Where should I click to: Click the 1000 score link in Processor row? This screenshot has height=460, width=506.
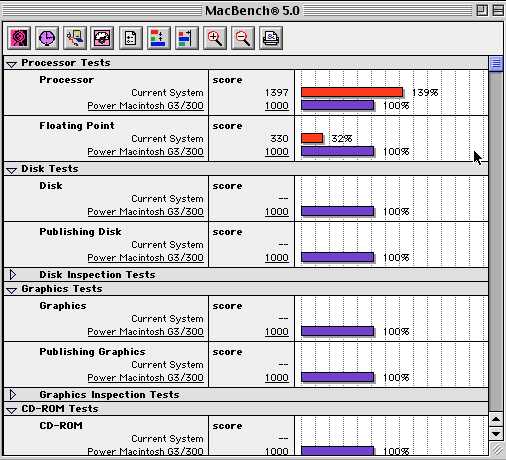point(277,106)
